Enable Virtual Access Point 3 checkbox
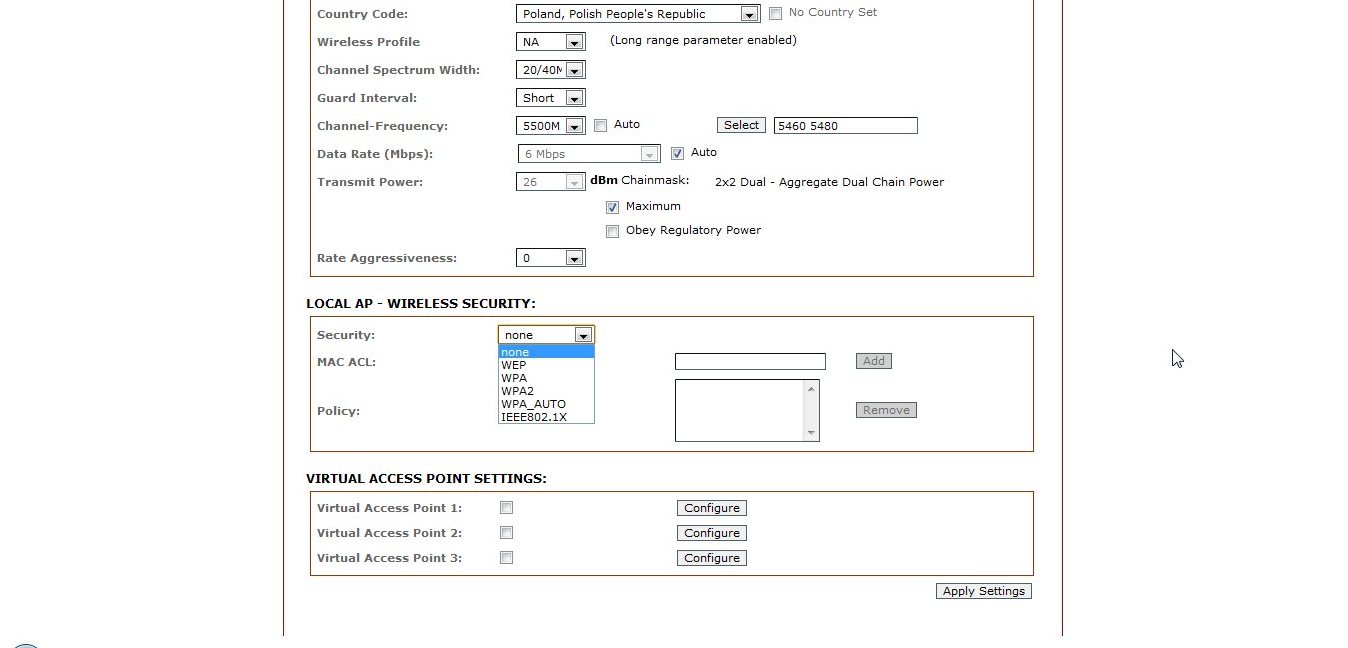The height and width of the screenshot is (648, 1348). pyautogui.click(x=506, y=558)
